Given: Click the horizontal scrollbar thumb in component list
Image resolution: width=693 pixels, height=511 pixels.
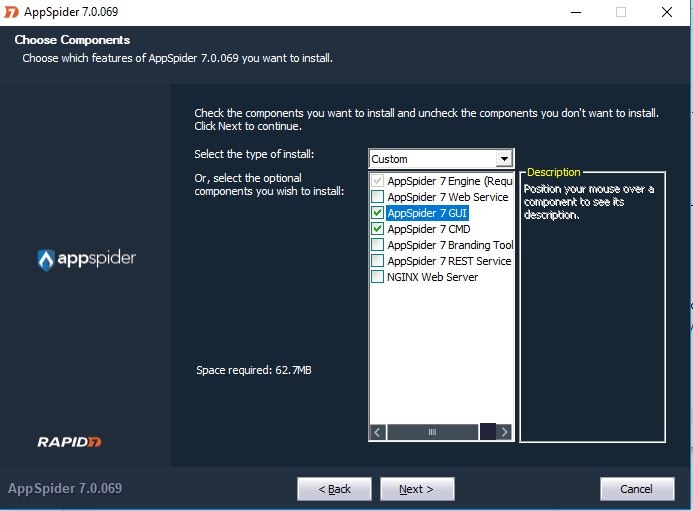Looking at the screenshot, I should point(433,432).
